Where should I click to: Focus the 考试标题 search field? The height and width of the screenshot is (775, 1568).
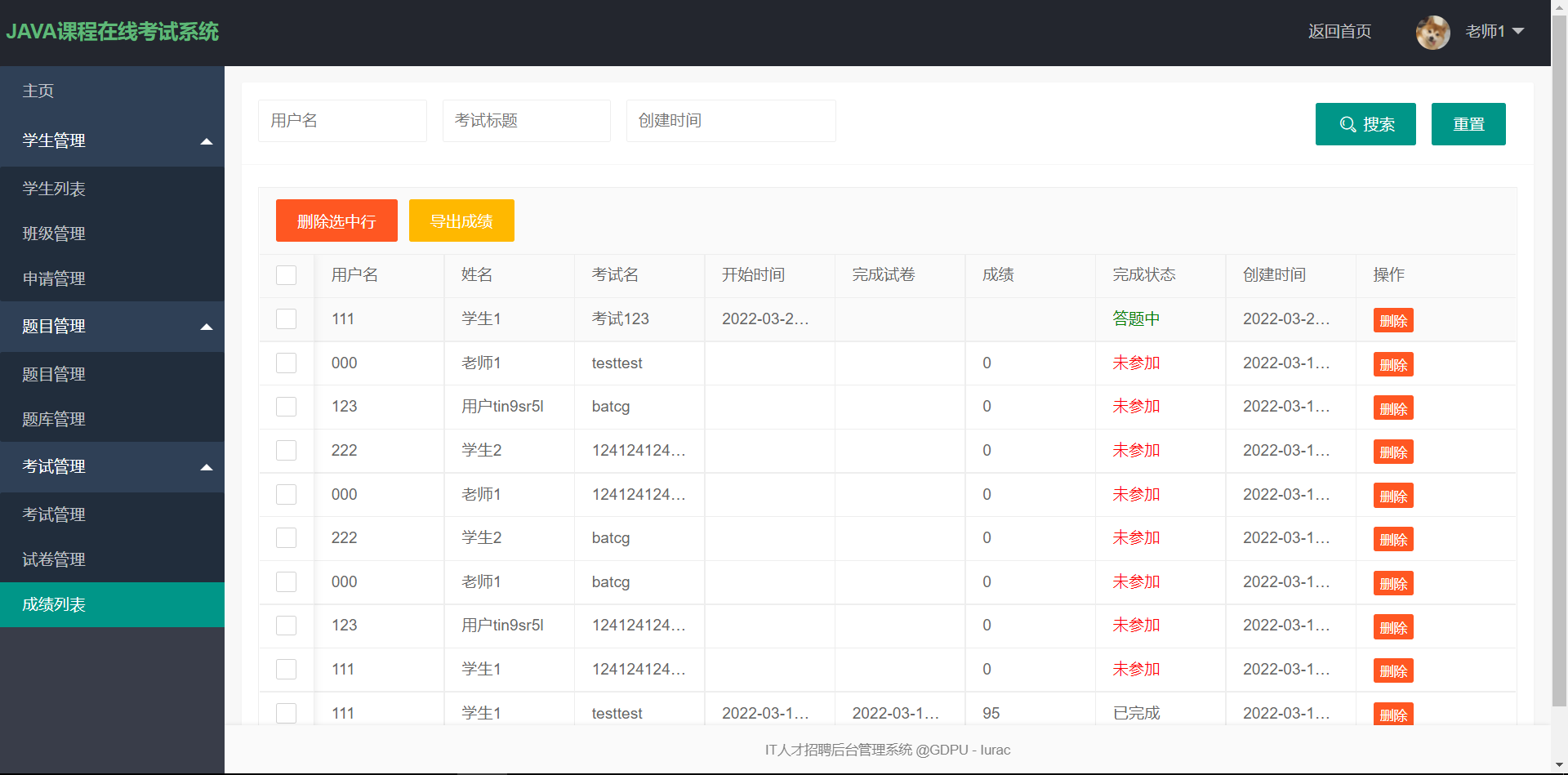pos(527,121)
